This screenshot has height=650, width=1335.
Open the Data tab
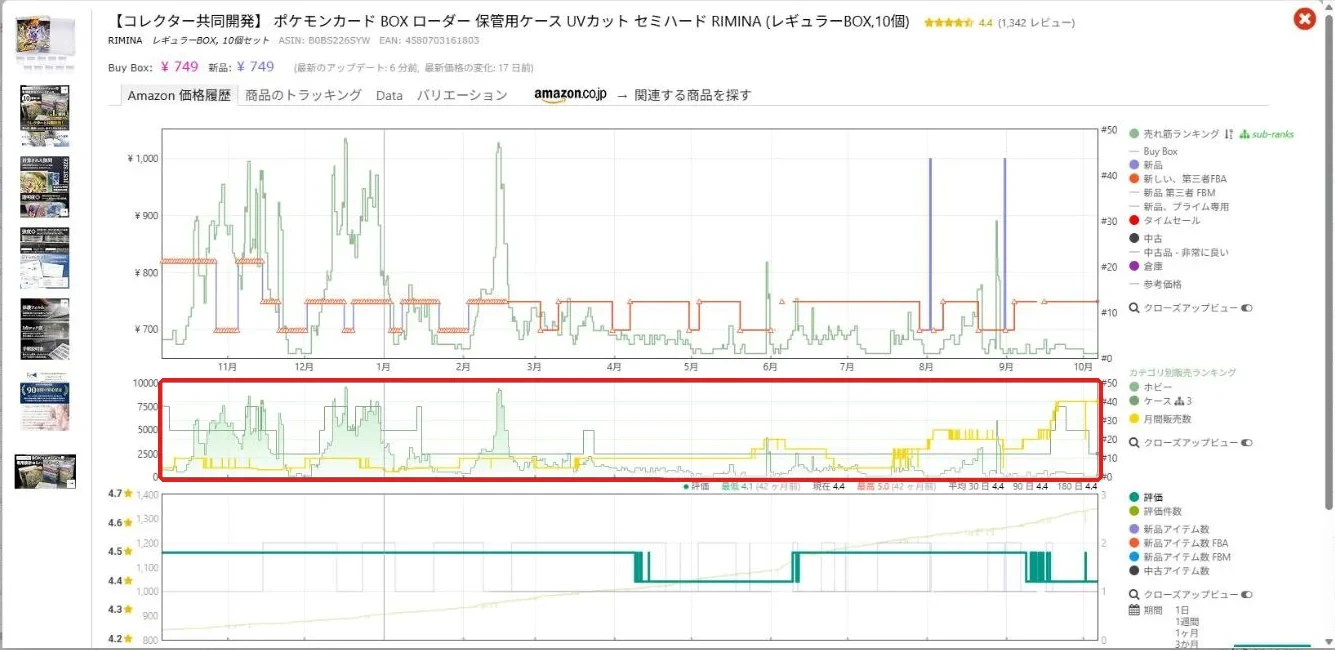click(x=389, y=95)
